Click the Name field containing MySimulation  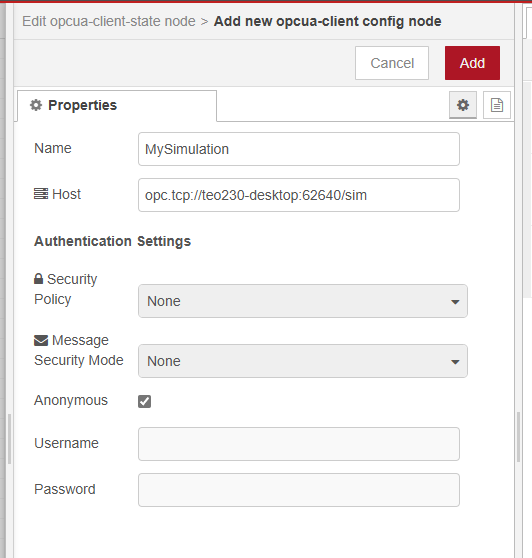coord(299,149)
